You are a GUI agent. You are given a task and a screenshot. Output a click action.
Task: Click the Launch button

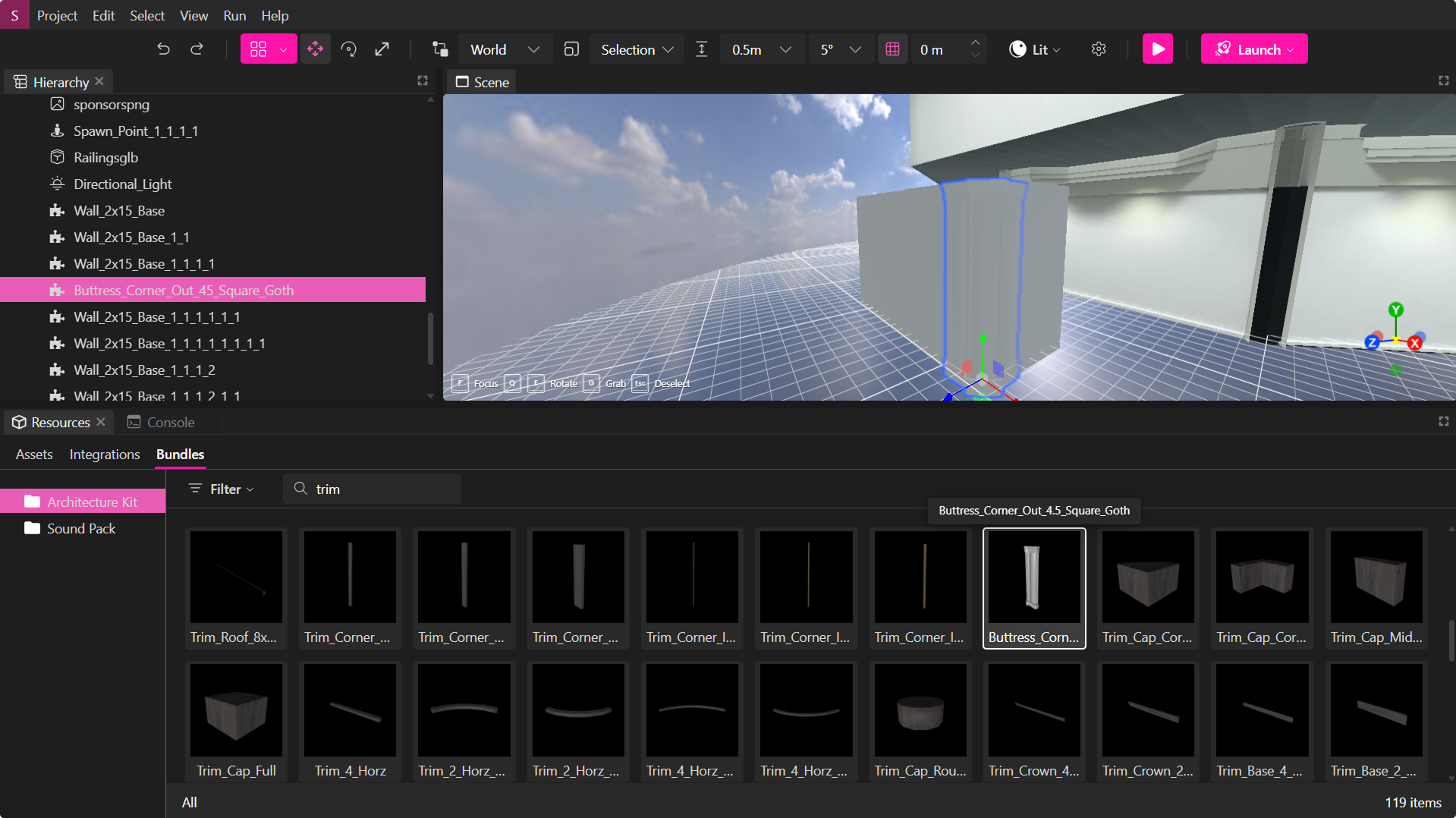pos(1253,49)
